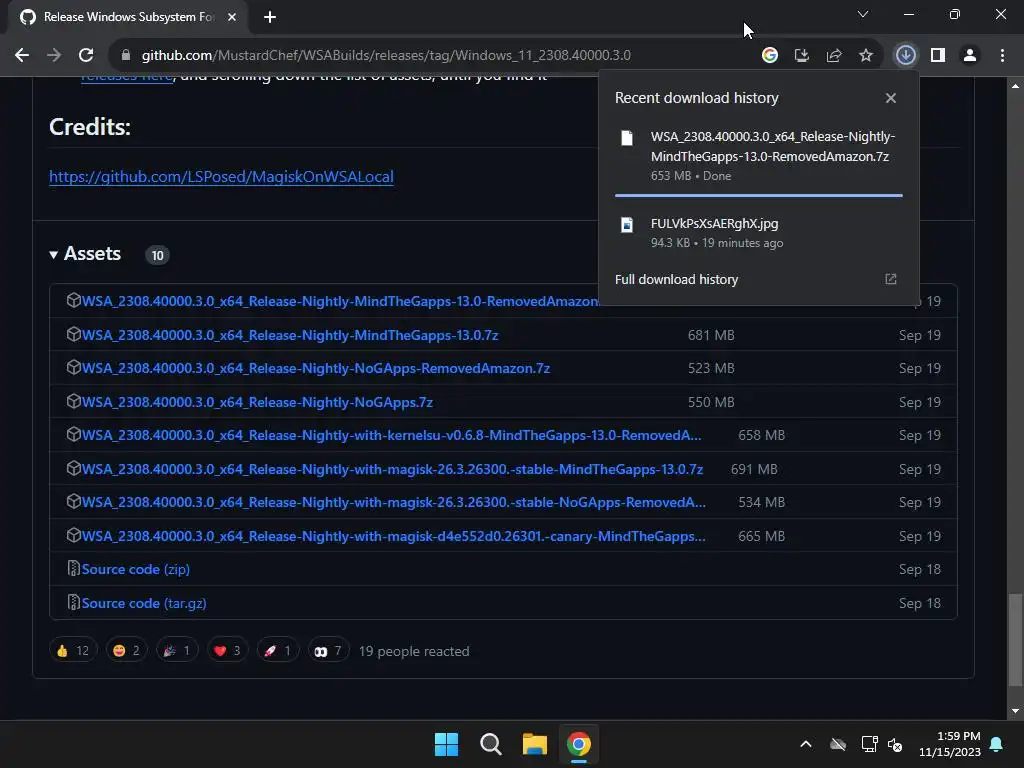Open Google icon in address bar
1024x768 pixels.
770,56
